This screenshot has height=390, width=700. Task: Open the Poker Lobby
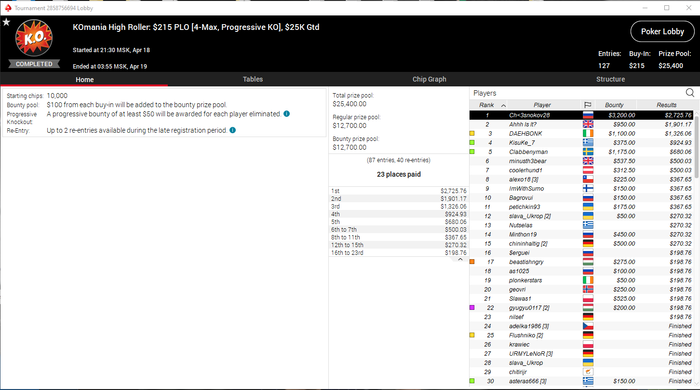[x=662, y=32]
